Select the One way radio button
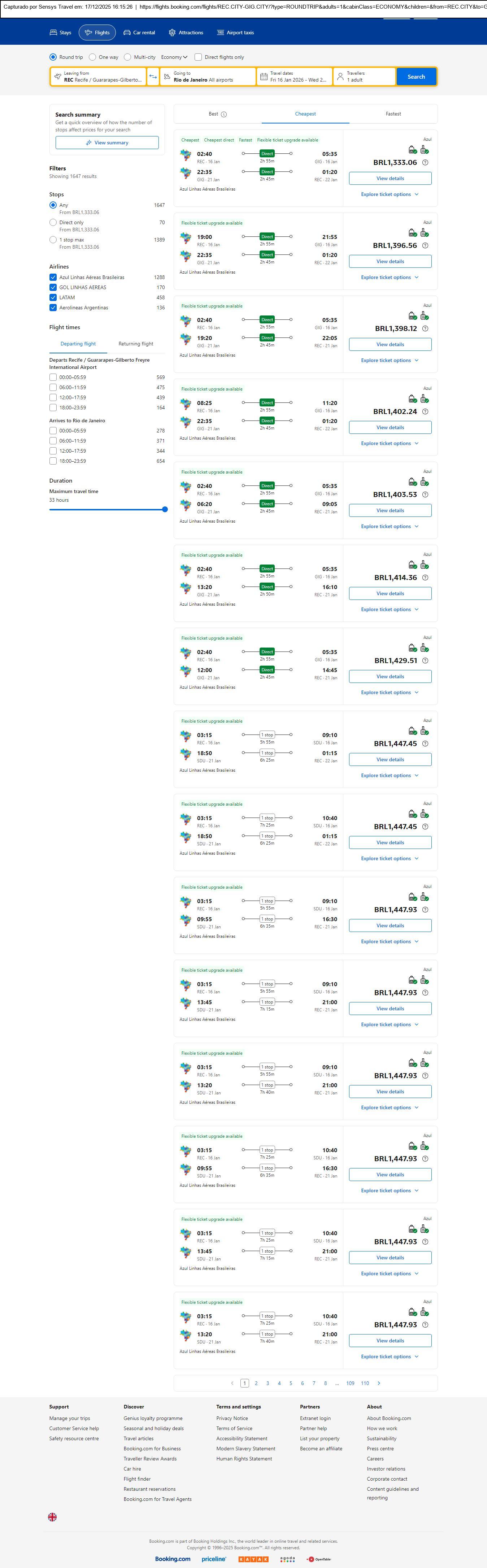 click(92, 57)
